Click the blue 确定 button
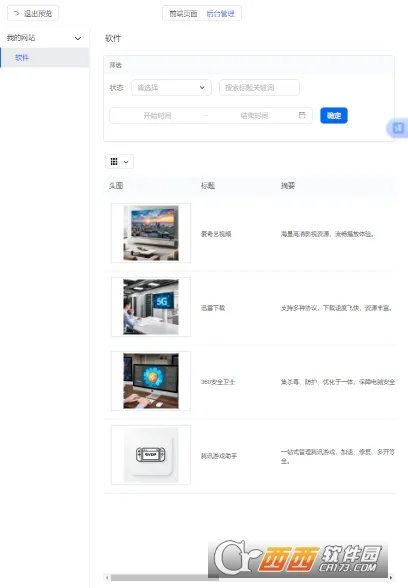Viewport: 408px width, 588px height. (334, 116)
